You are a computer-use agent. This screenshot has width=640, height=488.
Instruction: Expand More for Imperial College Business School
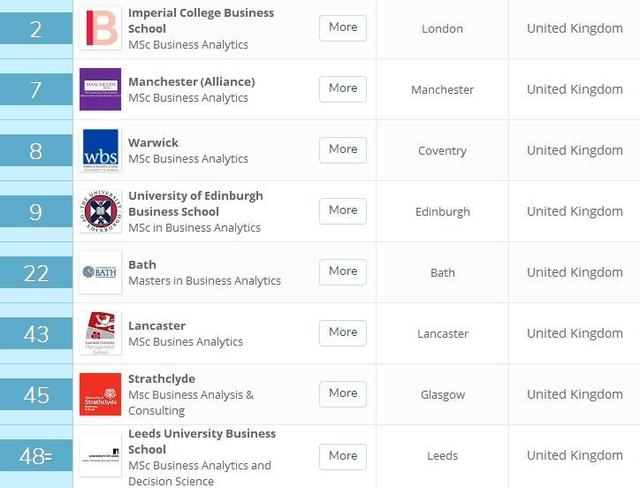click(x=342, y=28)
